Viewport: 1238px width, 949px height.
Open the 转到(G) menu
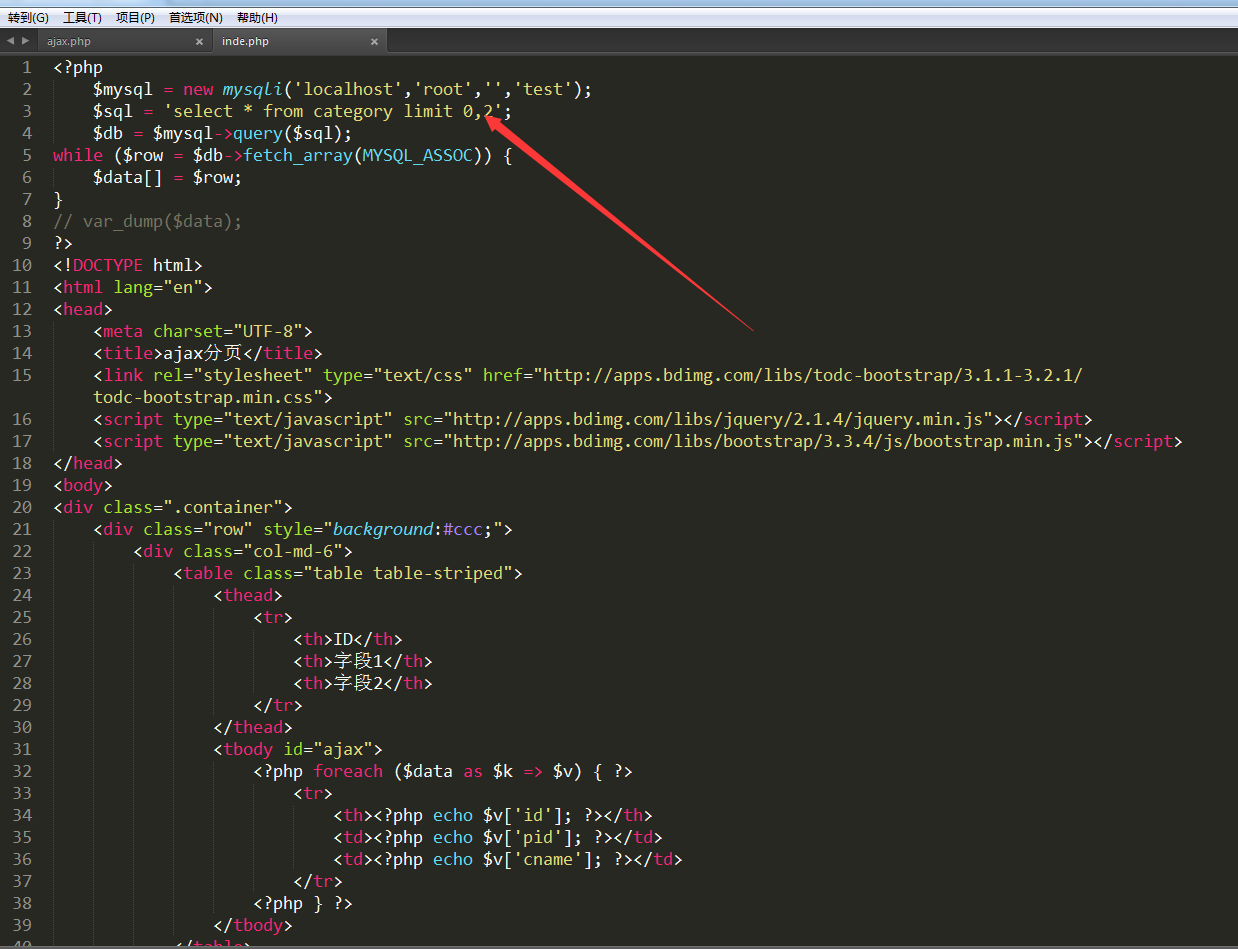pos(28,17)
